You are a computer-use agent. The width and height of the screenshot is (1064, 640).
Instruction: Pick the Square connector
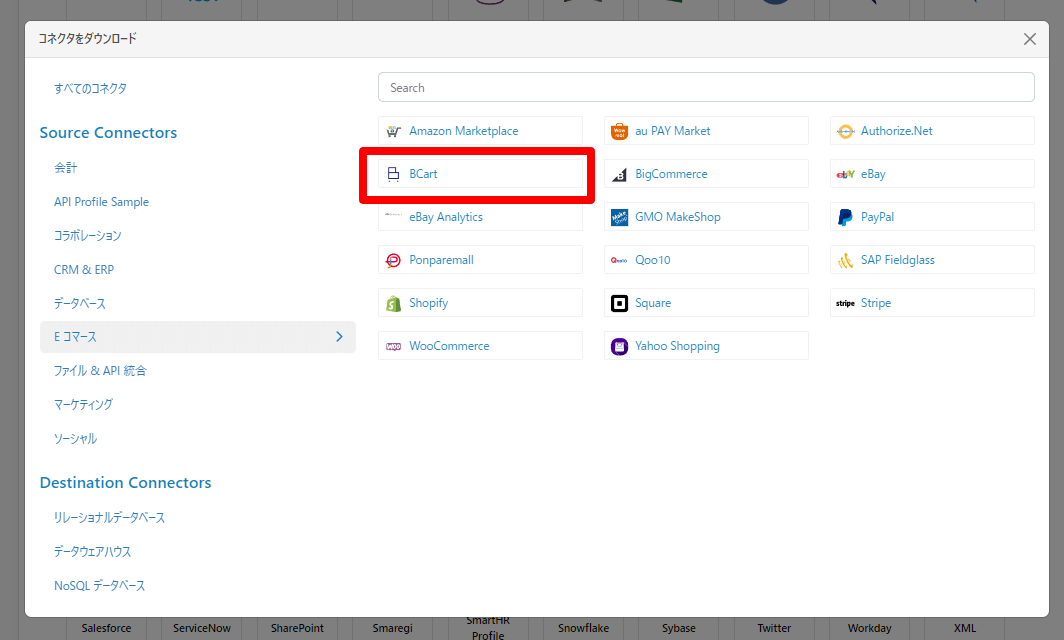point(706,303)
